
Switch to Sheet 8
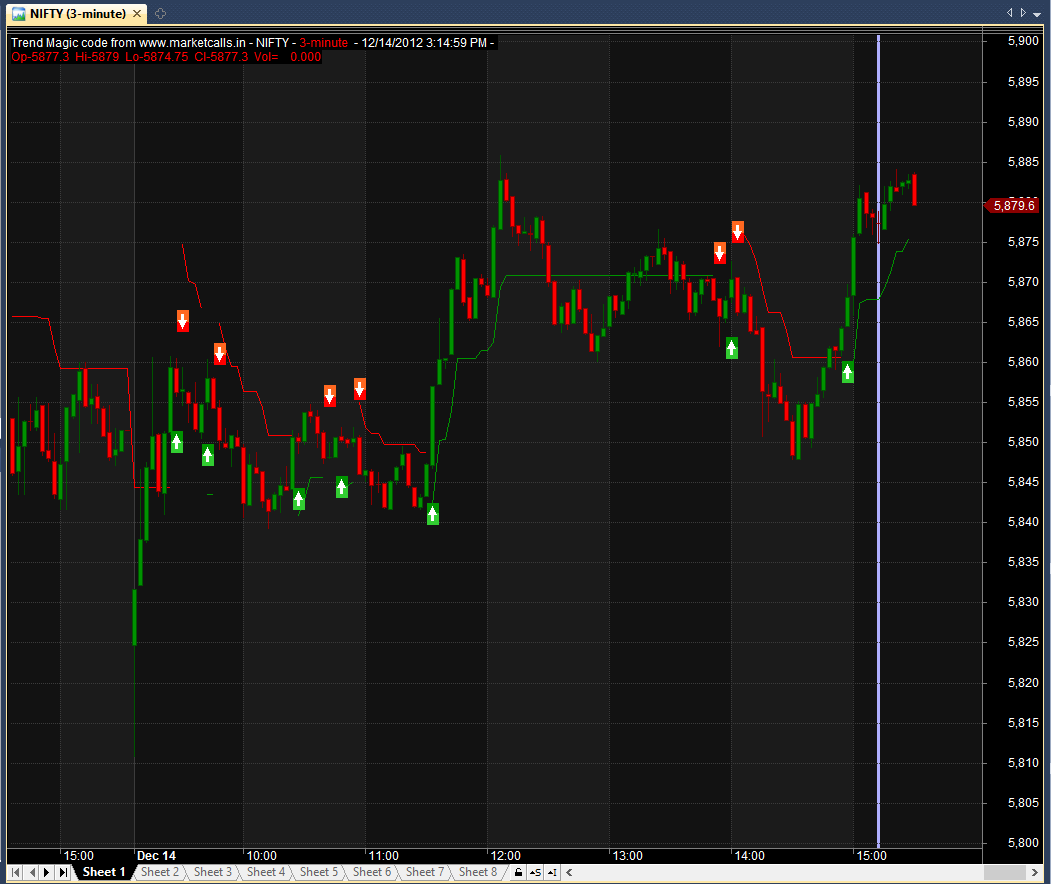tap(477, 872)
